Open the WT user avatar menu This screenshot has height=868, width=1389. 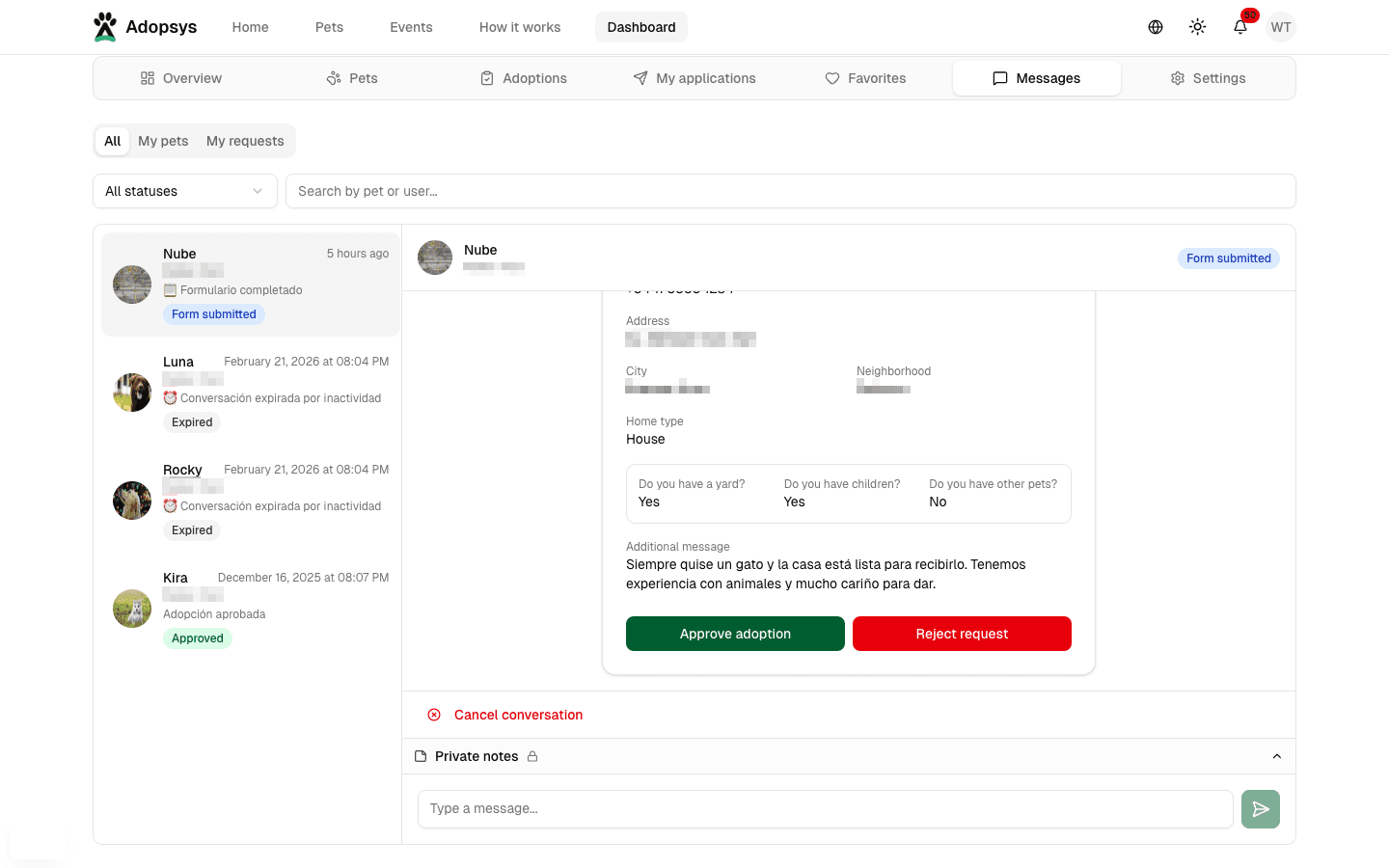[x=1280, y=27]
